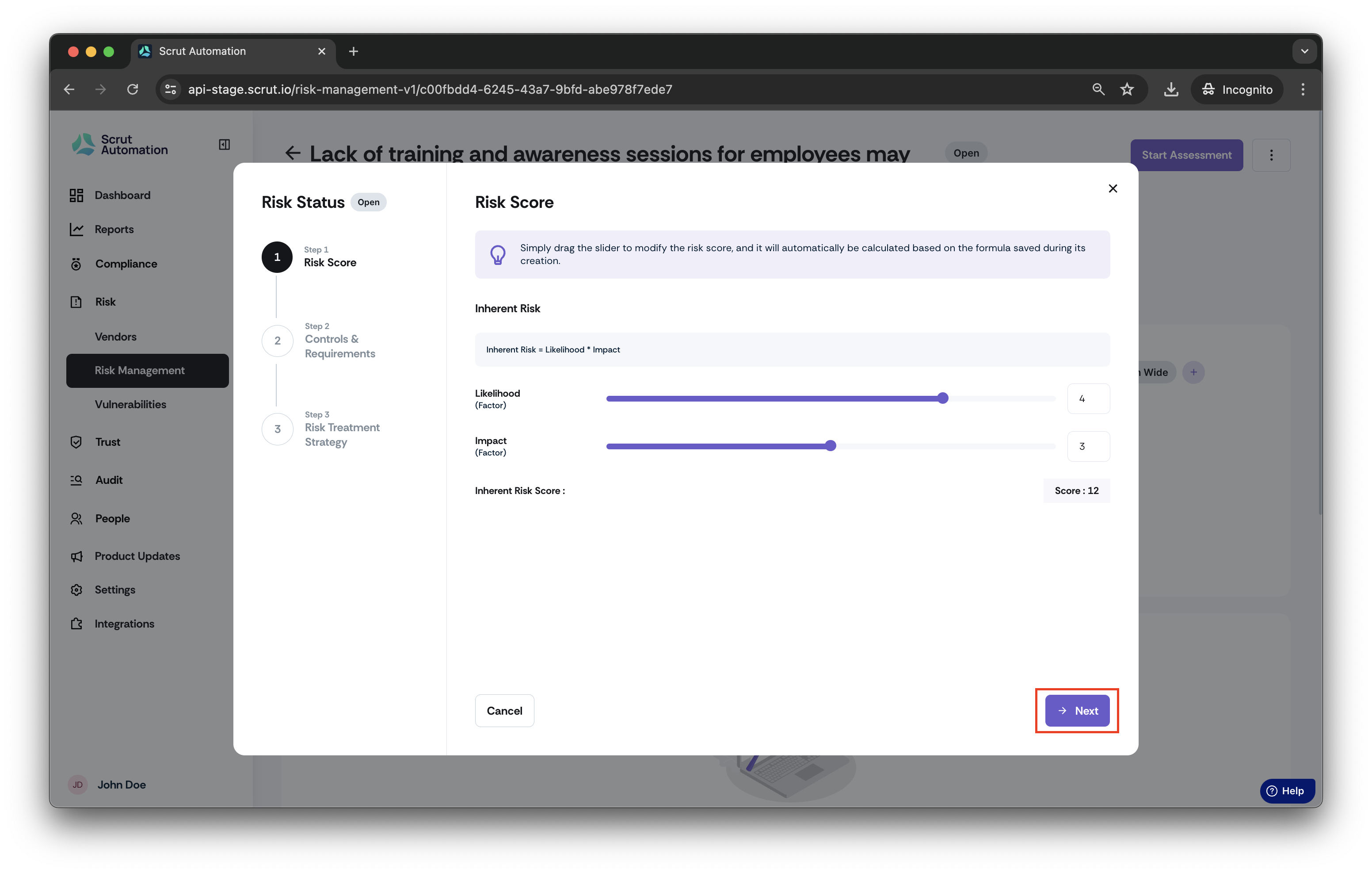Click the Open status badge in modal
Image resolution: width=1372 pixels, height=873 pixels.
[x=368, y=202]
